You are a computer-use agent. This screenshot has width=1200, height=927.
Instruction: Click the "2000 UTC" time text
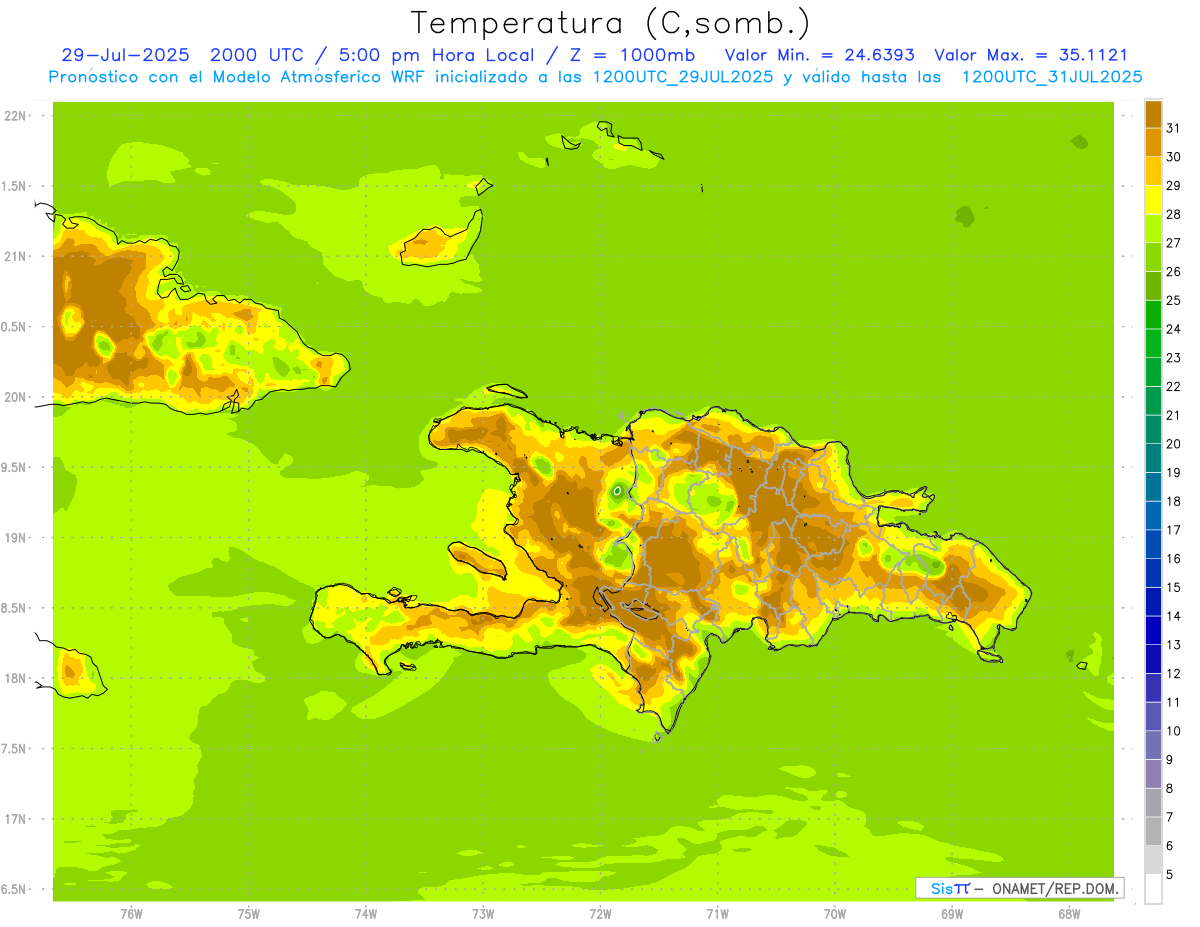tap(255, 55)
